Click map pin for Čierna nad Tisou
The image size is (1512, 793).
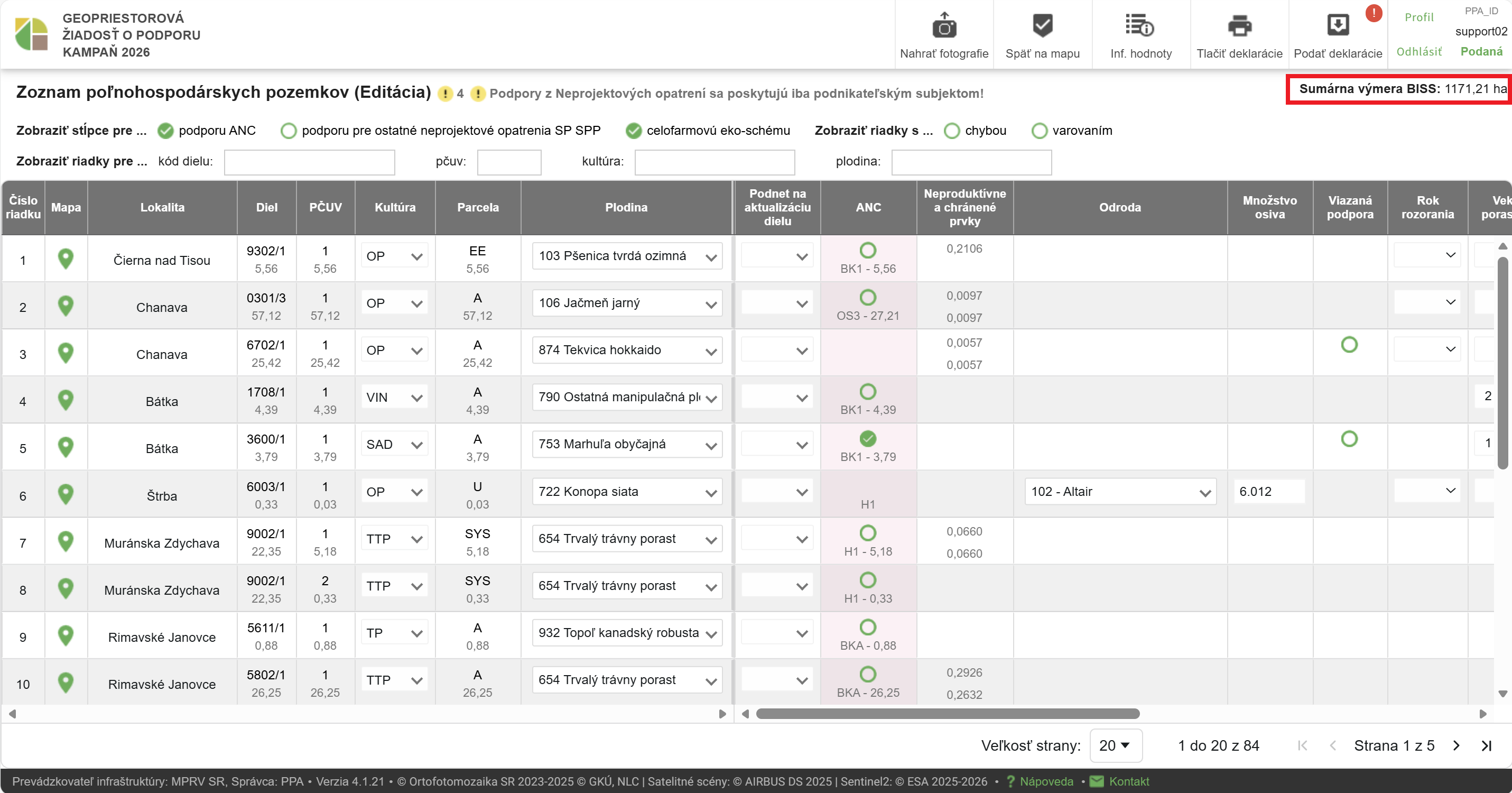66,259
